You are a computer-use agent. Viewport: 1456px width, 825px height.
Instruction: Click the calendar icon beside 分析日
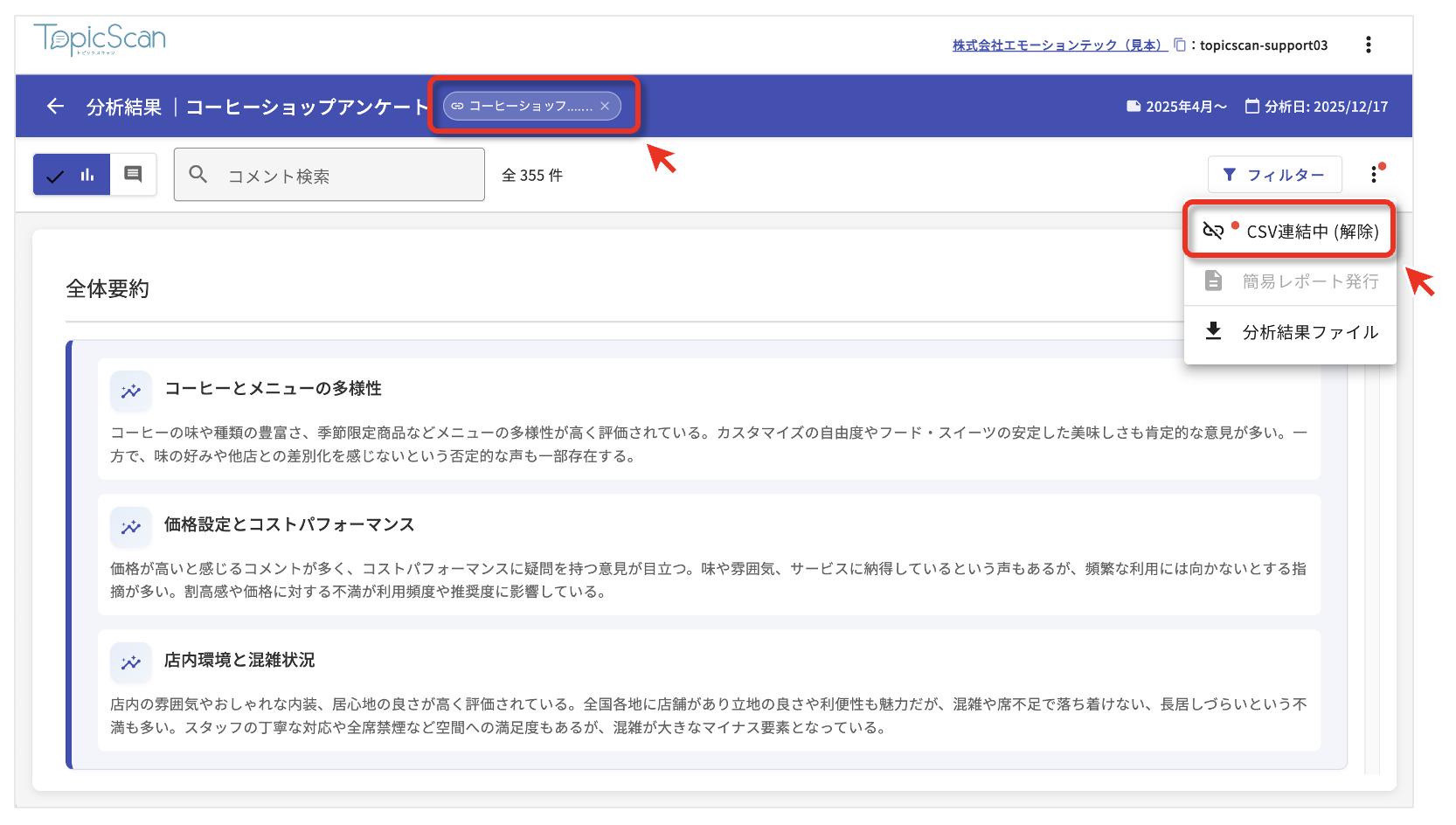pyautogui.click(x=1251, y=107)
